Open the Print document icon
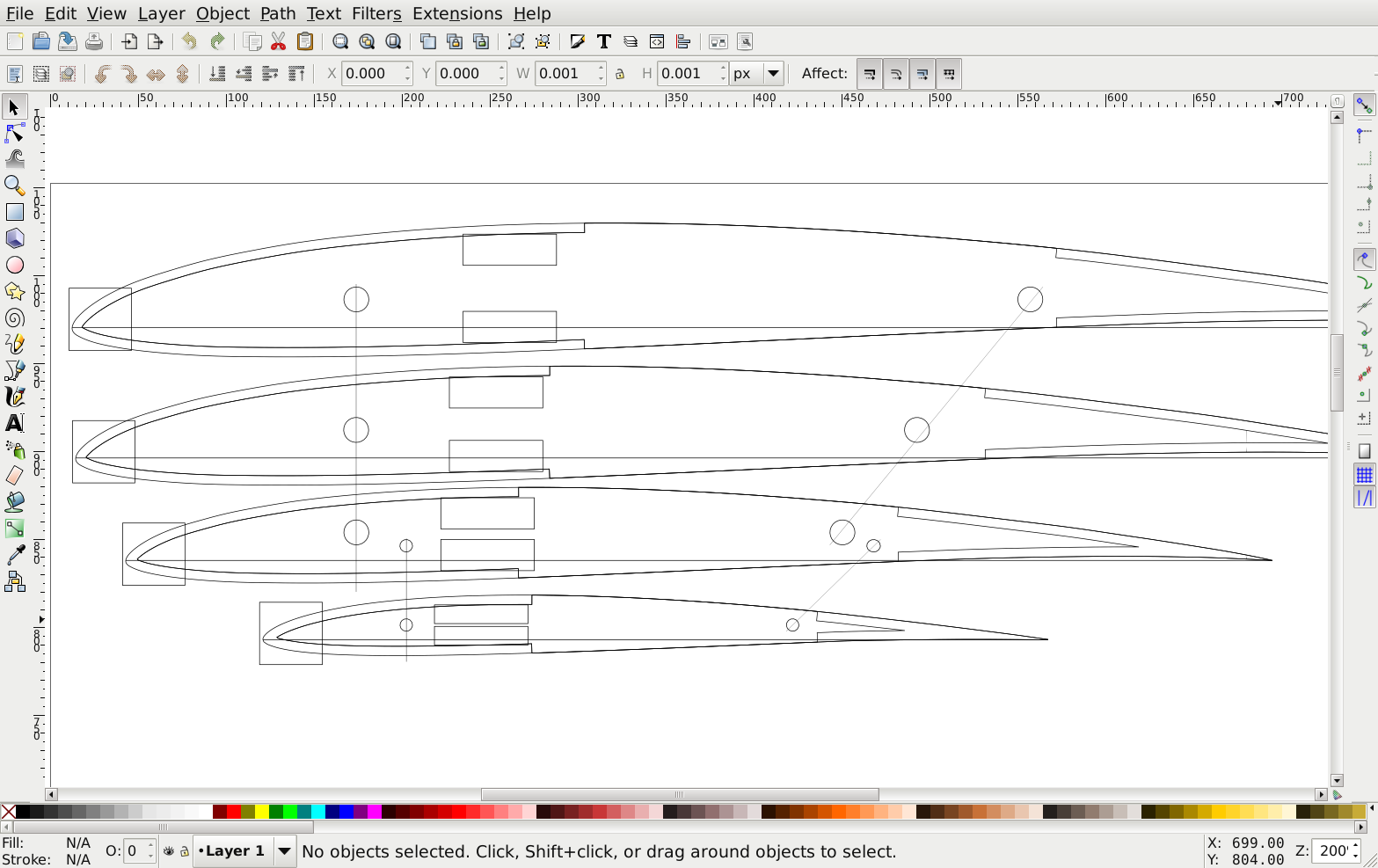The image size is (1378, 868). point(94,41)
